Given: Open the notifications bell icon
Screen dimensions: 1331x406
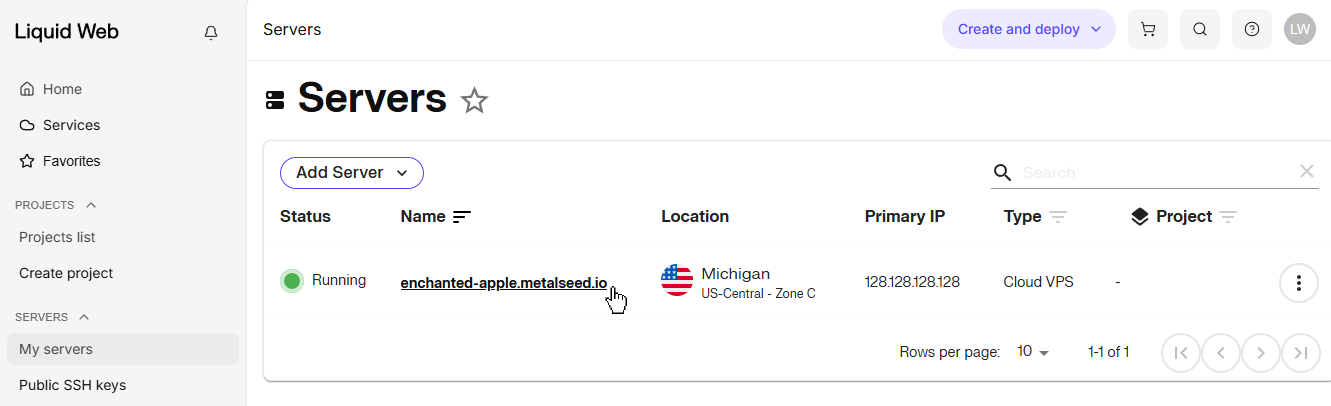Looking at the screenshot, I should click(211, 33).
